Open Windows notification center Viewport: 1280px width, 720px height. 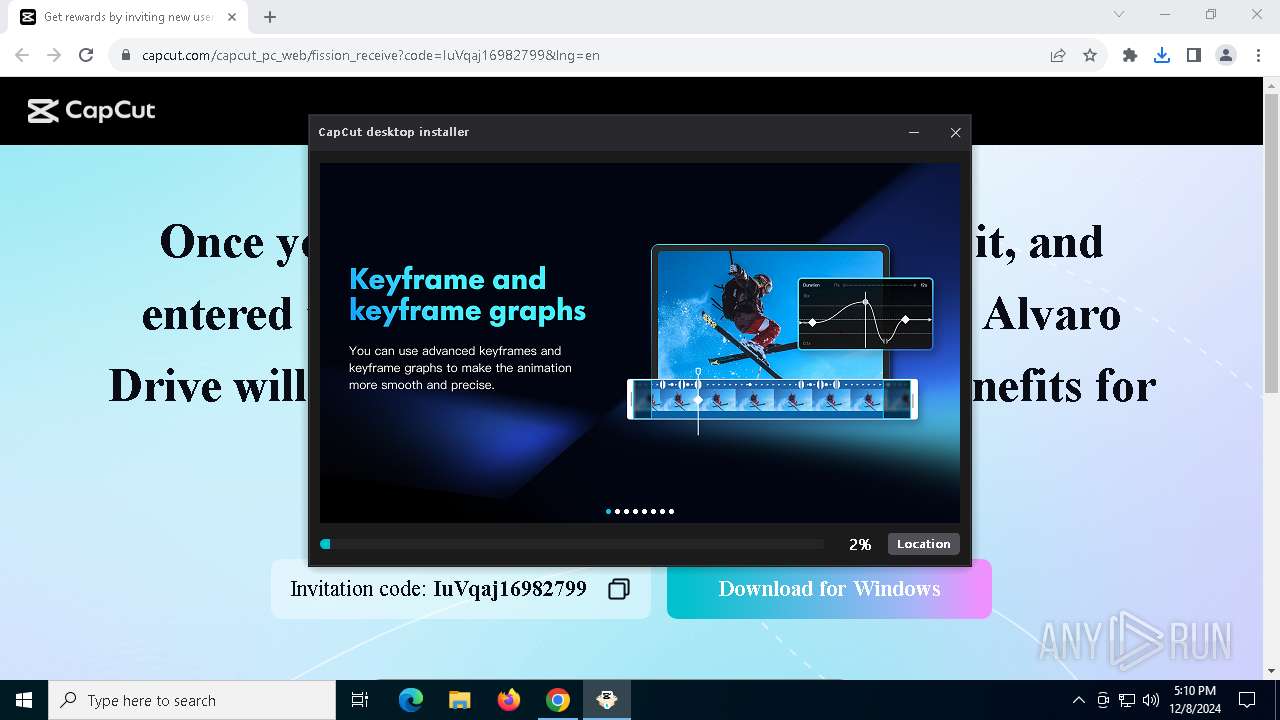click(1247, 700)
